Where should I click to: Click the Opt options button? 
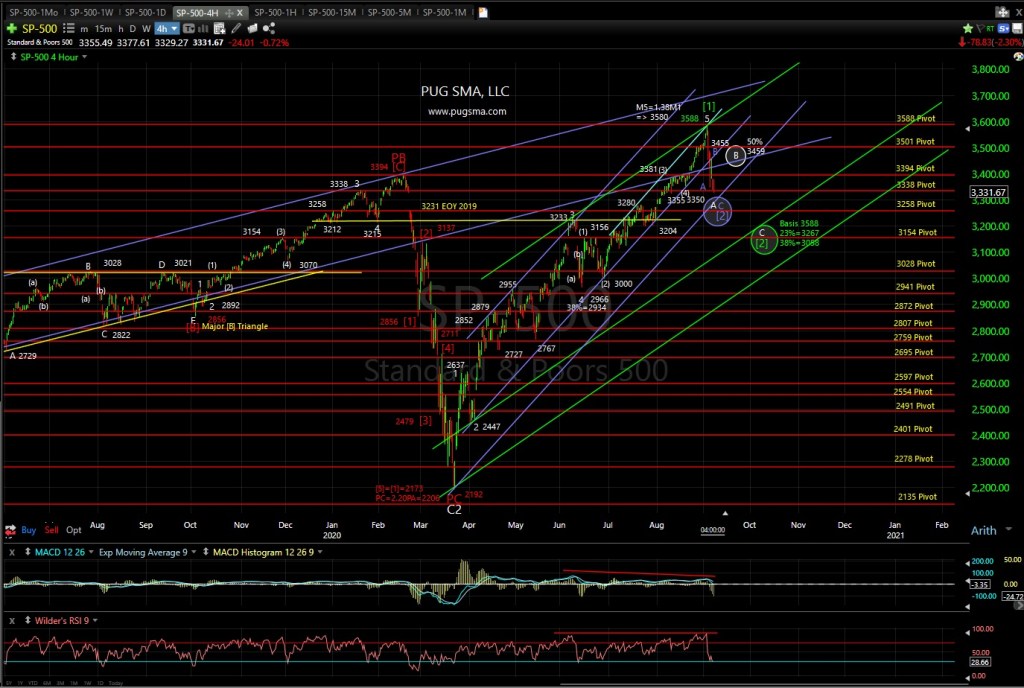tap(74, 530)
